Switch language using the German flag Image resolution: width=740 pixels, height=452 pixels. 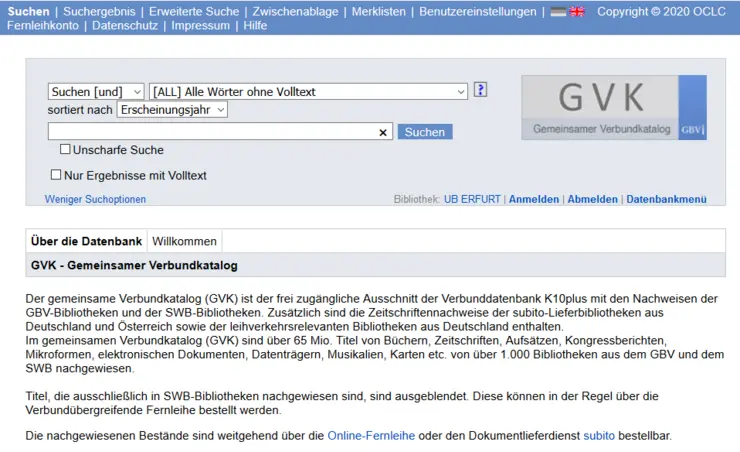(559, 12)
